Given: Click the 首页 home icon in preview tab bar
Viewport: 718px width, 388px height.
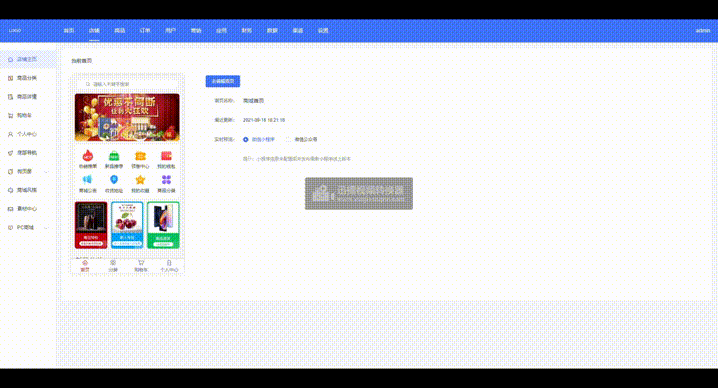Looking at the screenshot, I should (85, 263).
